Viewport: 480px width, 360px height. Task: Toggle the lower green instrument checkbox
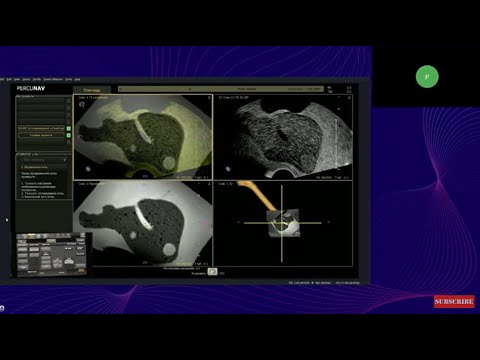(x=68, y=135)
